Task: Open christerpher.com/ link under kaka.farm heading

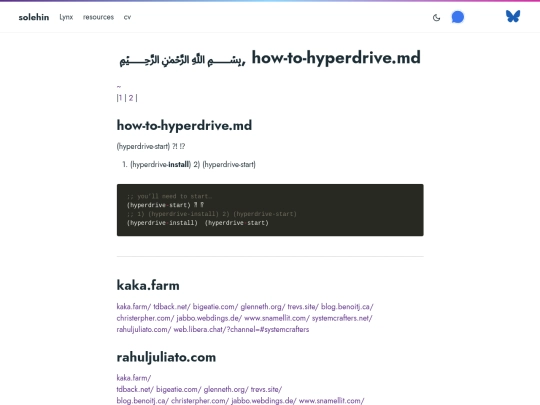Action: pos(145,318)
